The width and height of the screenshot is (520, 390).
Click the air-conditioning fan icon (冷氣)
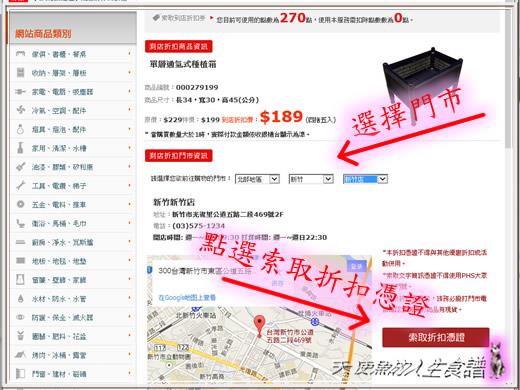20,110
